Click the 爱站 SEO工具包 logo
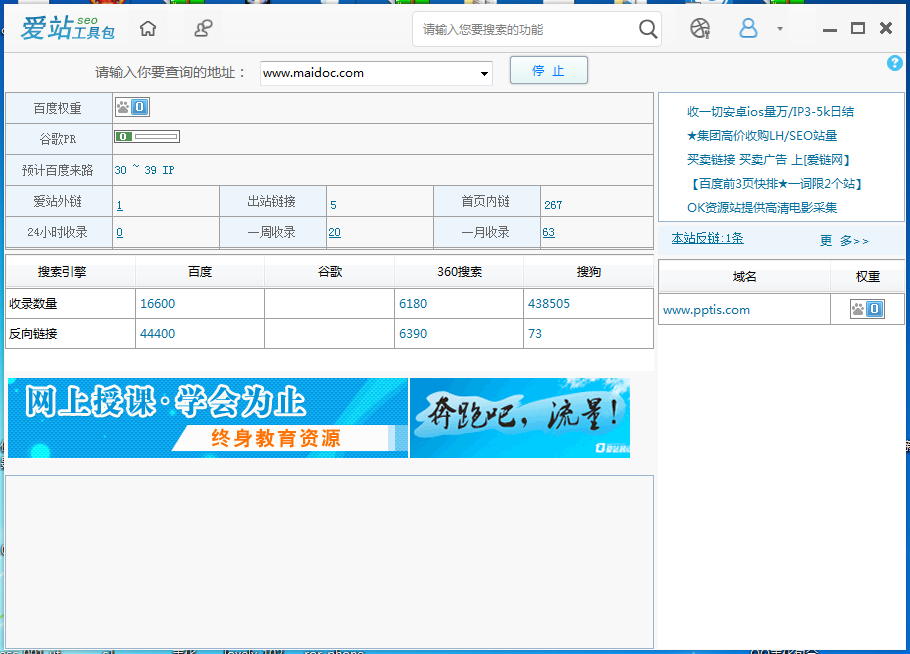This screenshot has height=654, width=910. pyautogui.click(x=67, y=28)
